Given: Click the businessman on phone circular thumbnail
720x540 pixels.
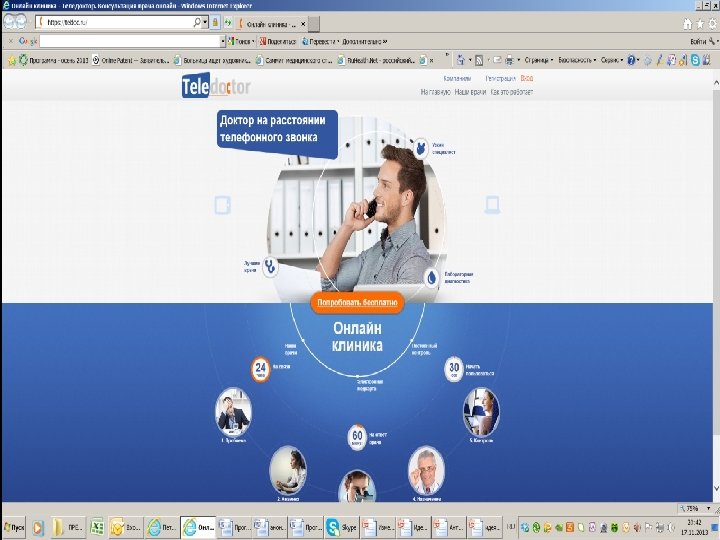Looking at the screenshot, I should (233, 412).
